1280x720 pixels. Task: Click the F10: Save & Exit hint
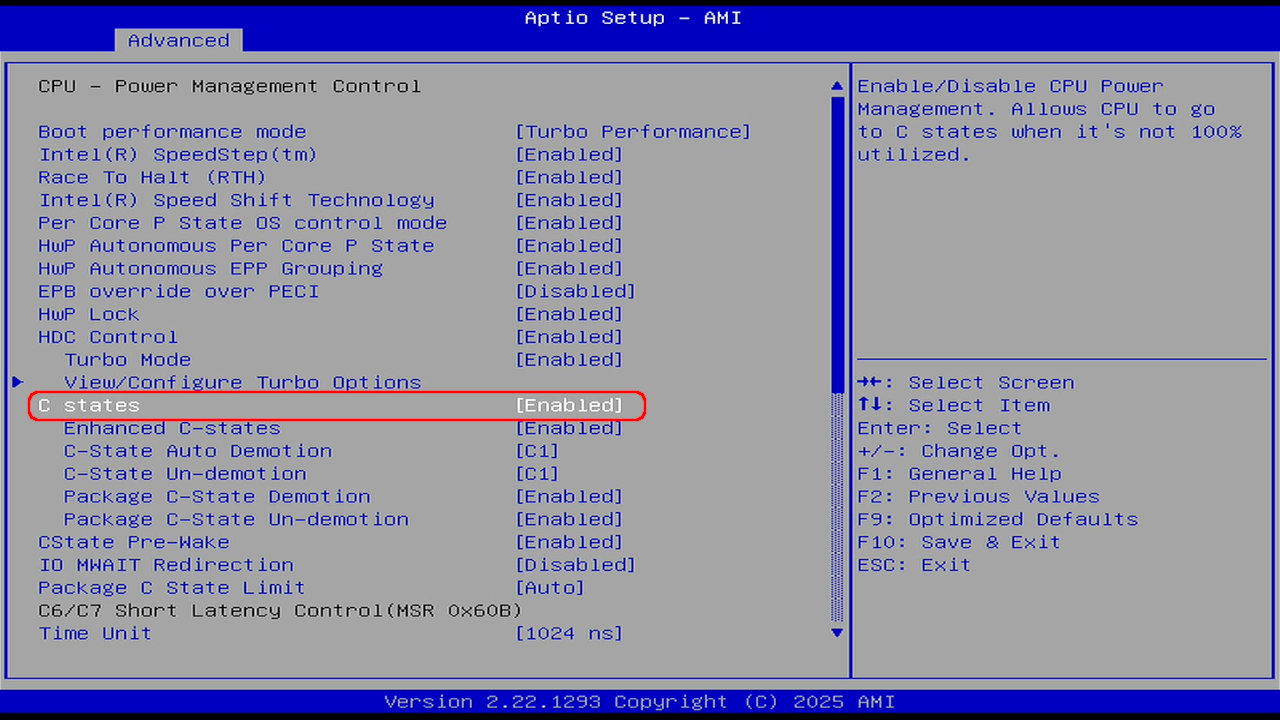point(959,542)
